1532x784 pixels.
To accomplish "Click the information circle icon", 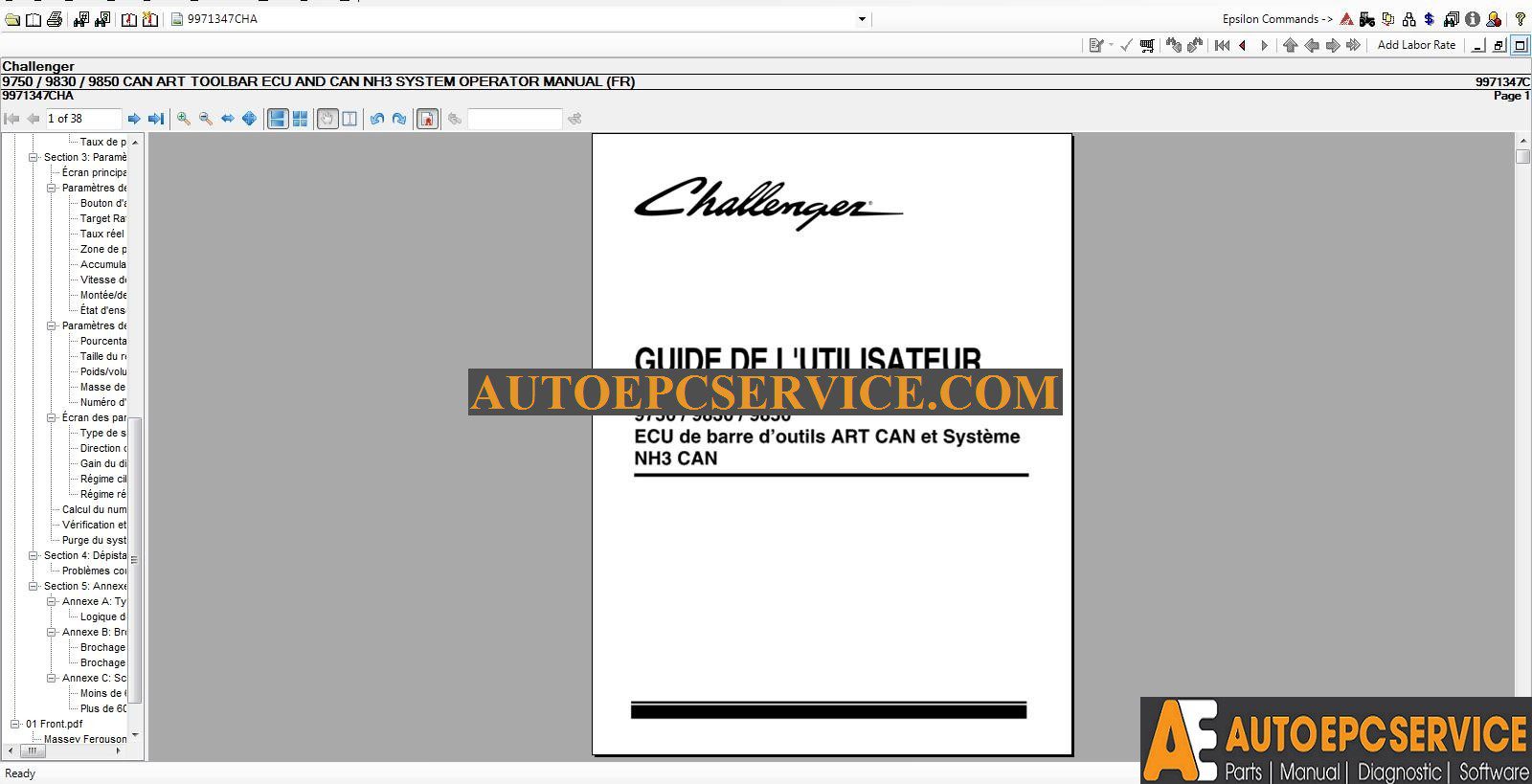I will pyautogui.click(x=1473, y=19).
